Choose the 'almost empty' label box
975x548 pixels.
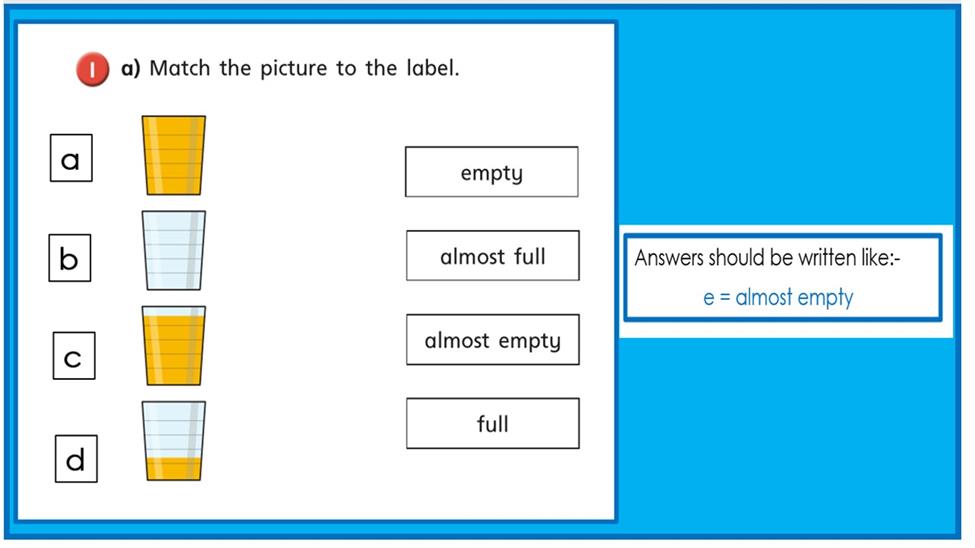(492, 340)
